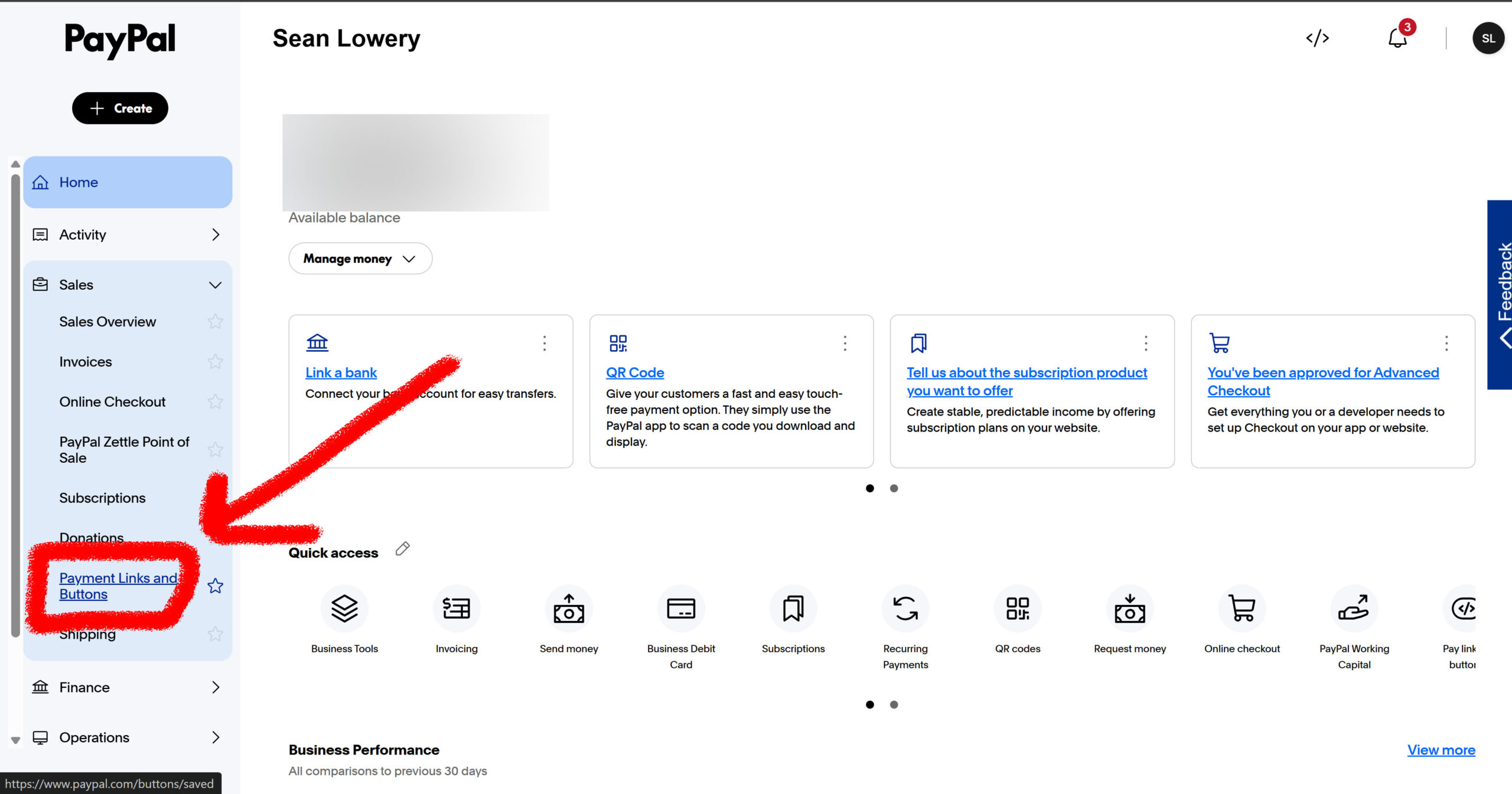
Task: Go to second page of Quick access carousel
Action: [x=894, y=704]
